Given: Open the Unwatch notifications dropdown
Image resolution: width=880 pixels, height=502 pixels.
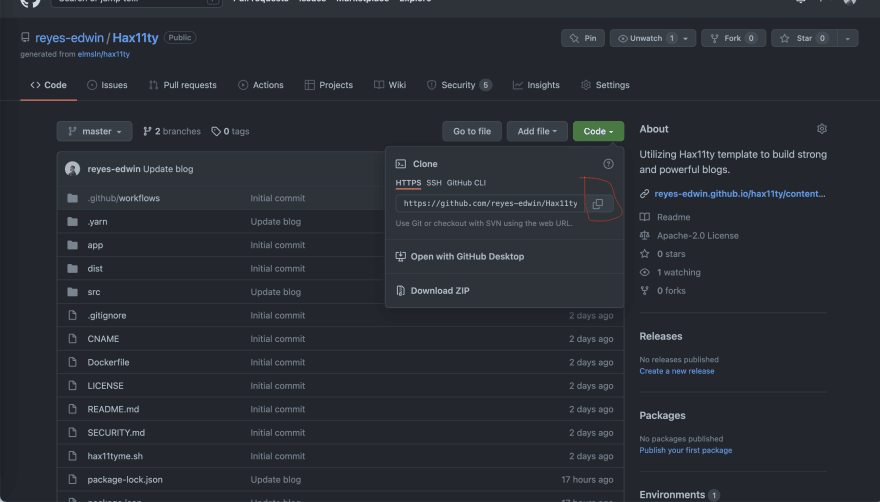Looking at the screenshot, I should click(653, 38).
